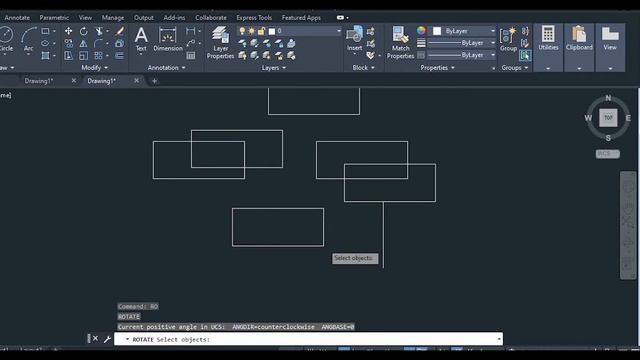Select the Array tool
The width and height of the screenshot is (640, 360).
98,56
